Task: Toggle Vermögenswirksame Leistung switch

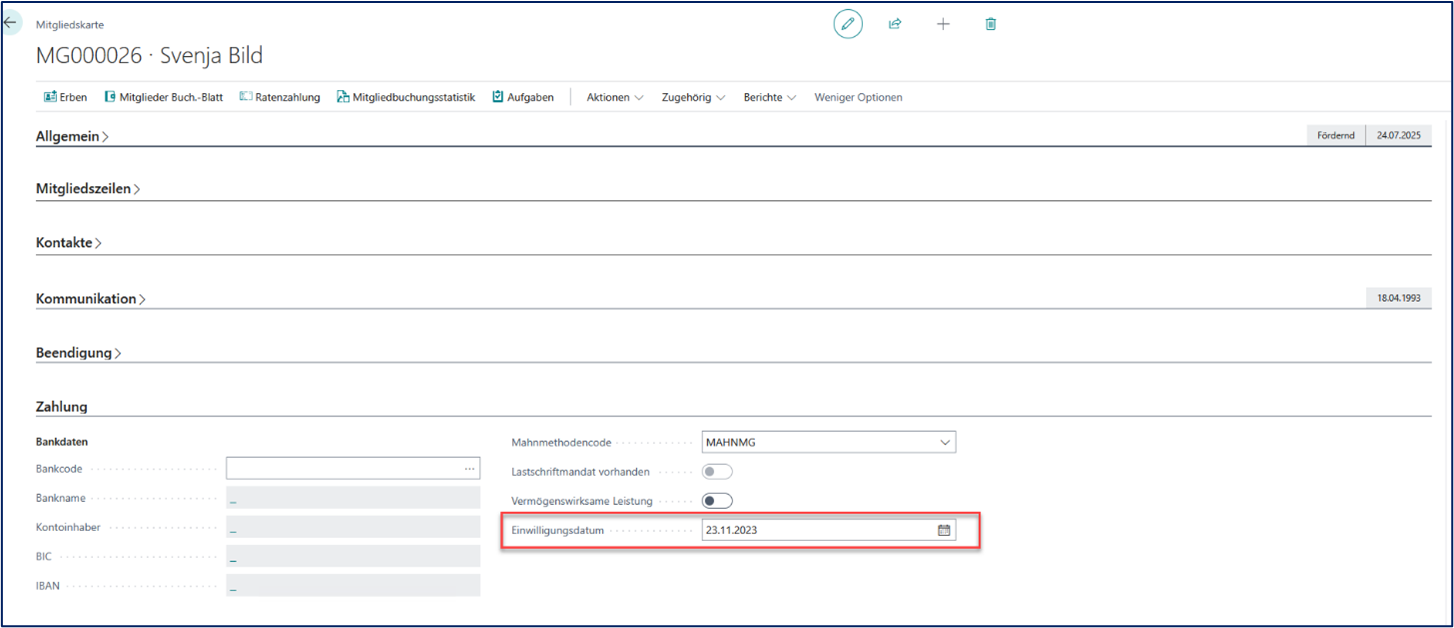Action: click(717, 501)
